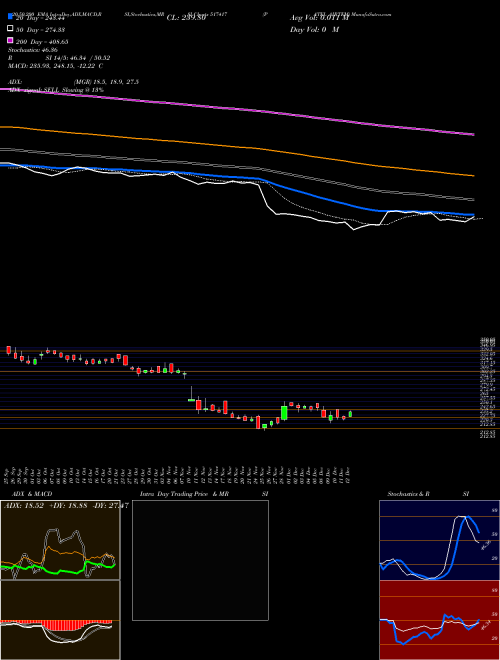Screen dimensions: 500x660
Task: Click the magenta 200 Day legend swatch
Action: tap(11, 40)
